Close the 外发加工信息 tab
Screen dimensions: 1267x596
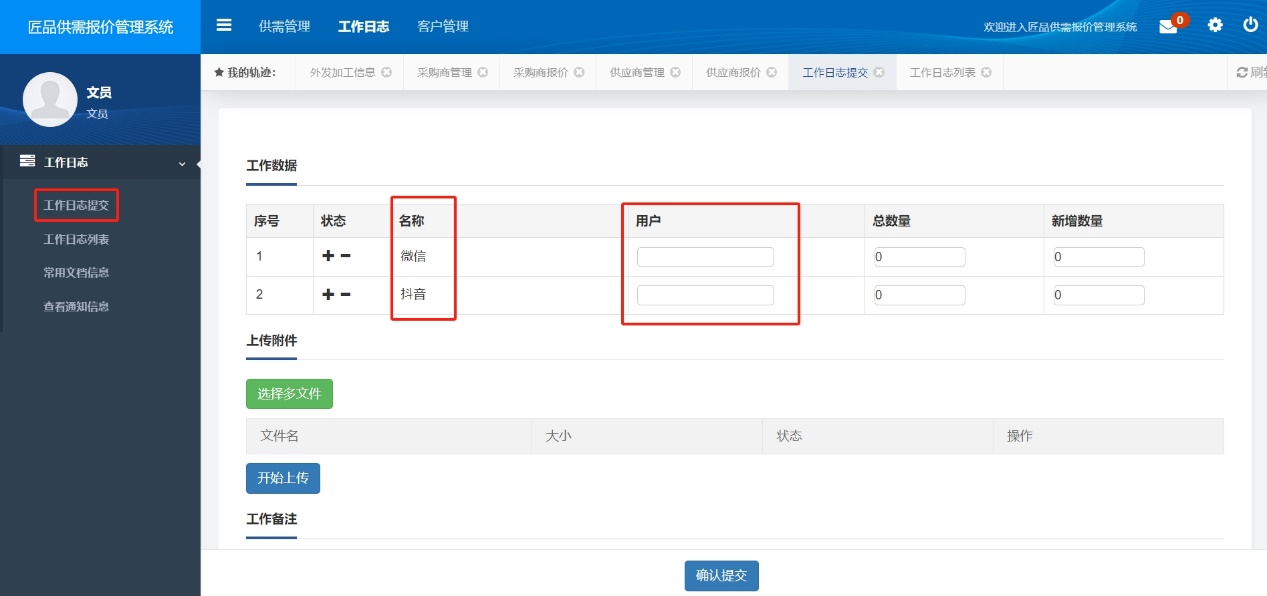tap(386, 73)
